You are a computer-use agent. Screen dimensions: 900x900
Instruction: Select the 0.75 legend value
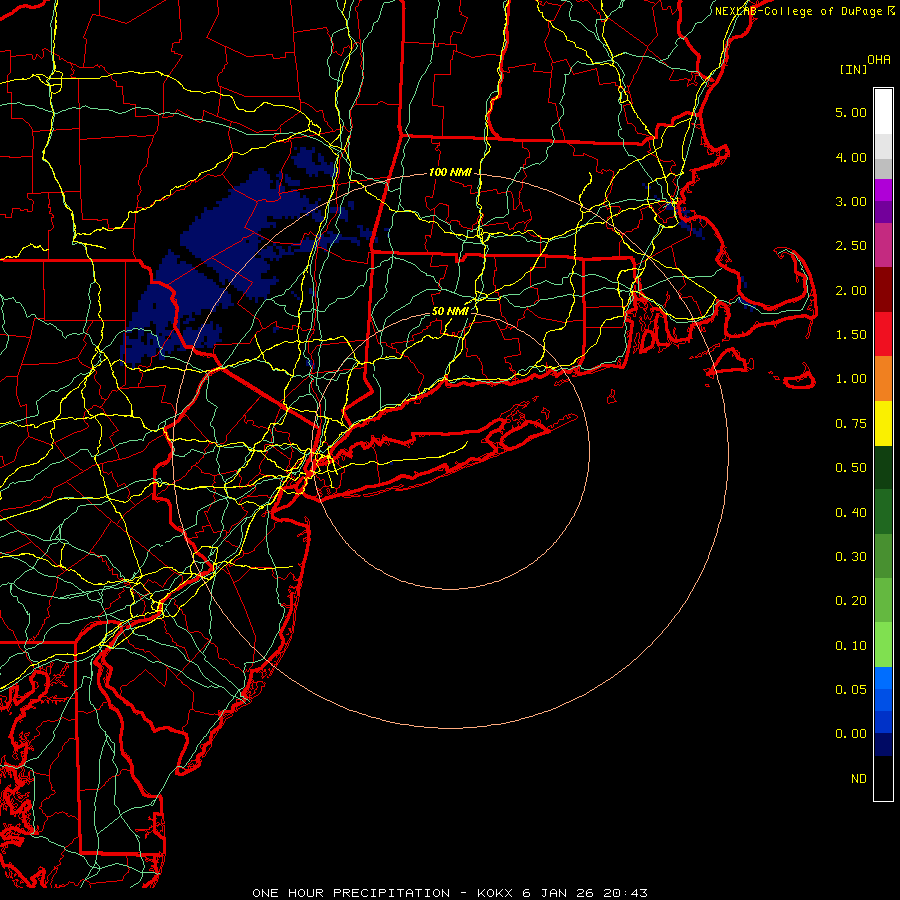click(851, 424)
